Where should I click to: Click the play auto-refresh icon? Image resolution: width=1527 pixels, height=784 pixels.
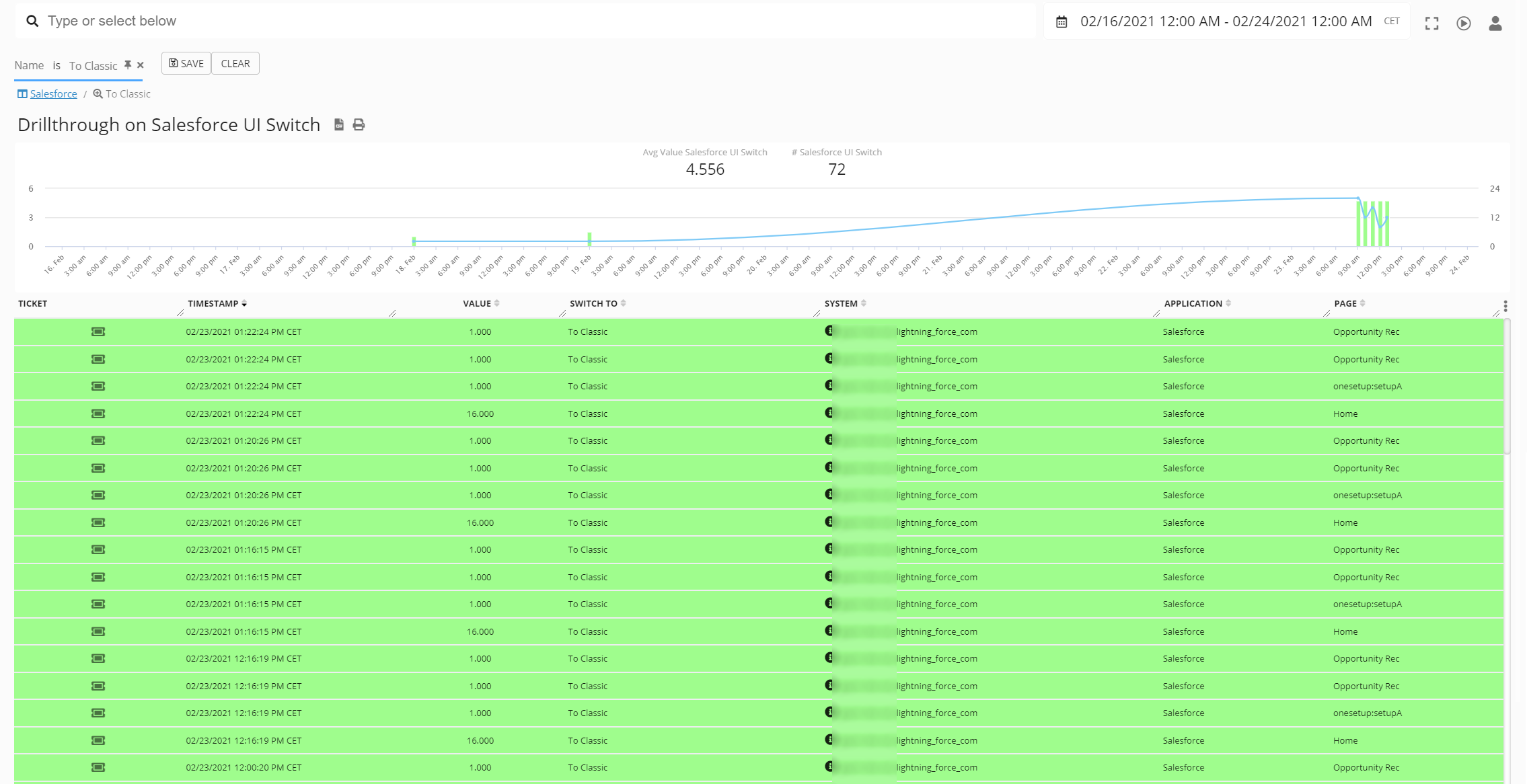coord(1463,24)
